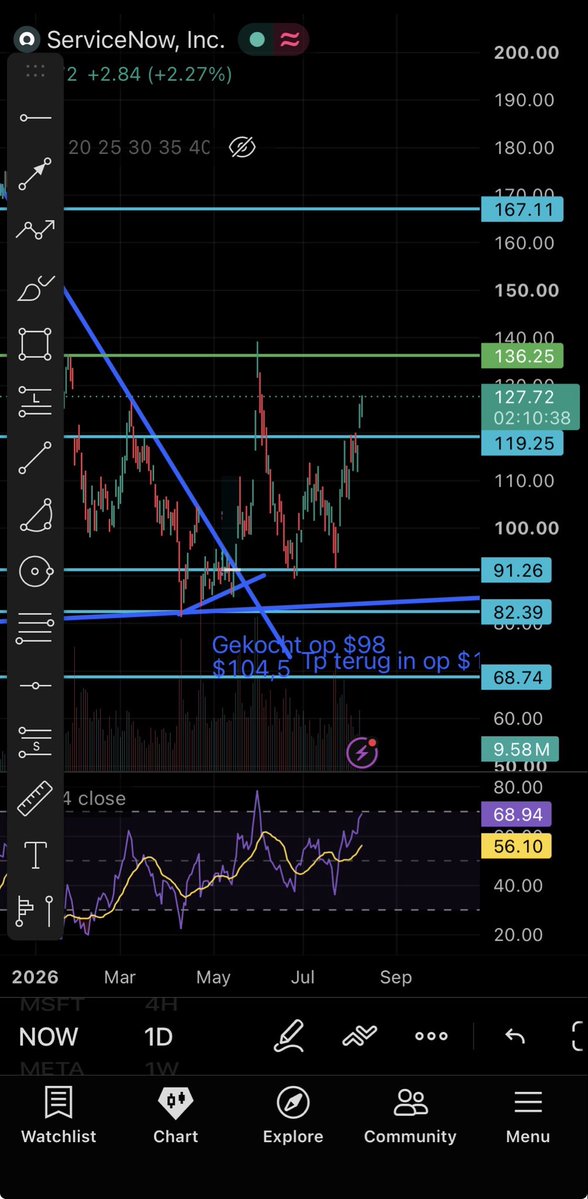
Task: Open the 1D timeframe selector
Action: [x=158, y=1037]
